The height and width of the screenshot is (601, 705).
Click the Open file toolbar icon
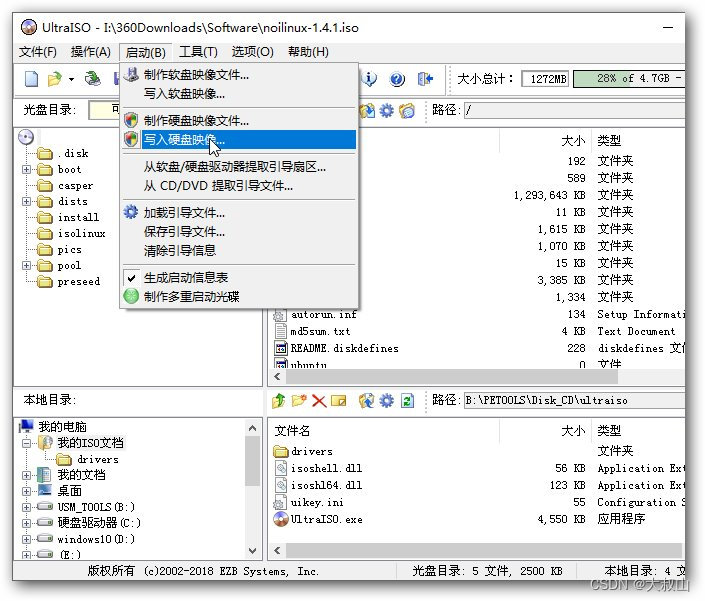coord(55,79)
